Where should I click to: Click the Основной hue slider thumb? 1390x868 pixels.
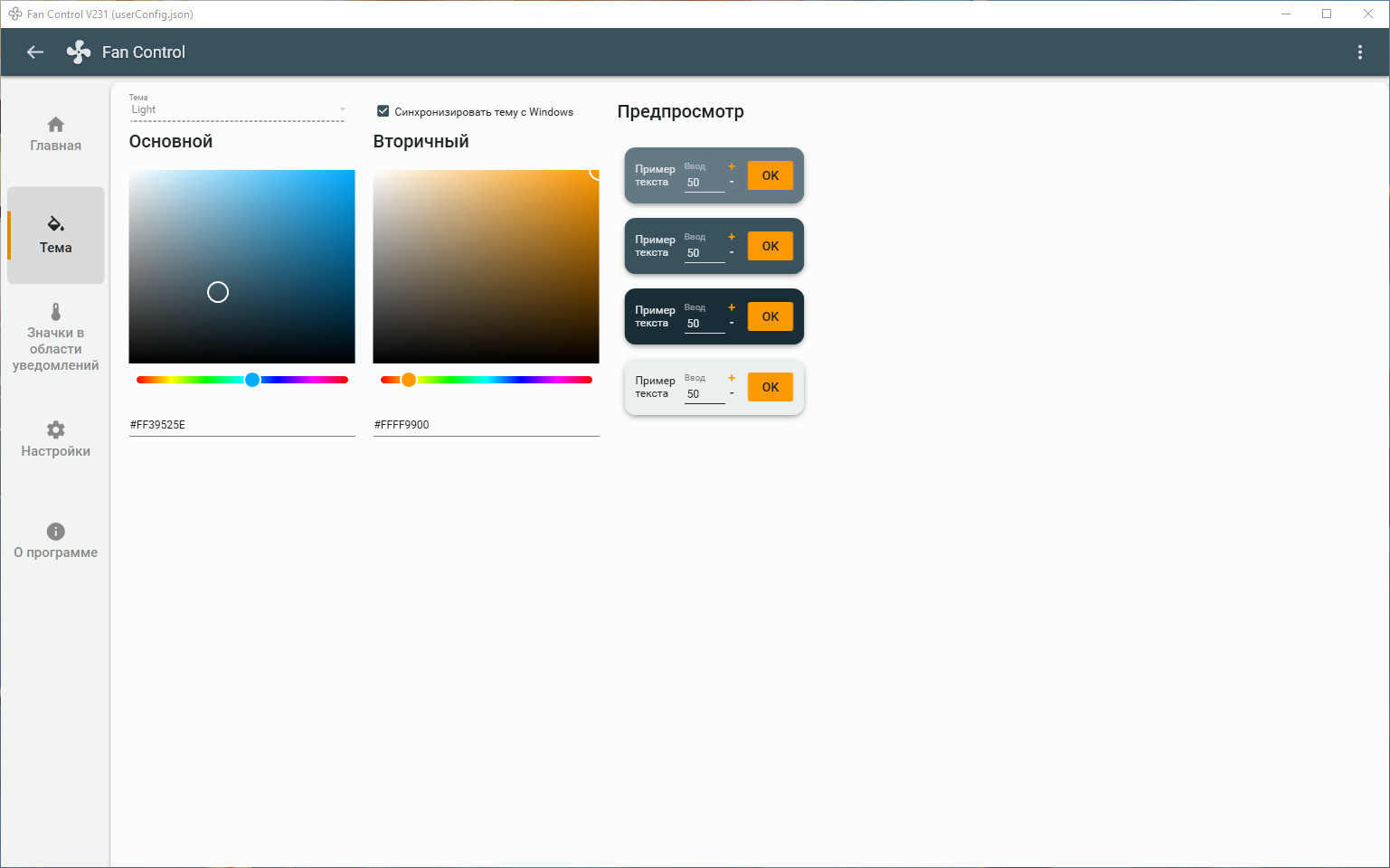(252, 380)
